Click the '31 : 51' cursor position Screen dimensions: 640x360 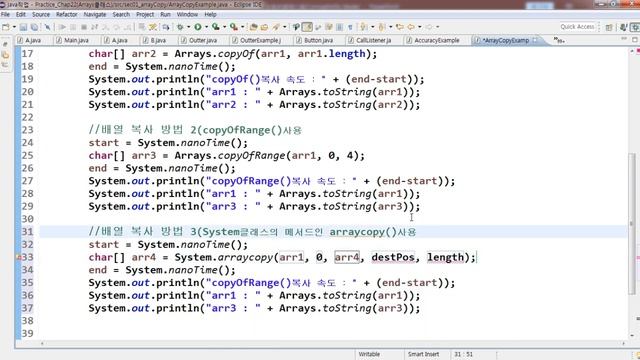[x=463, y=354]
